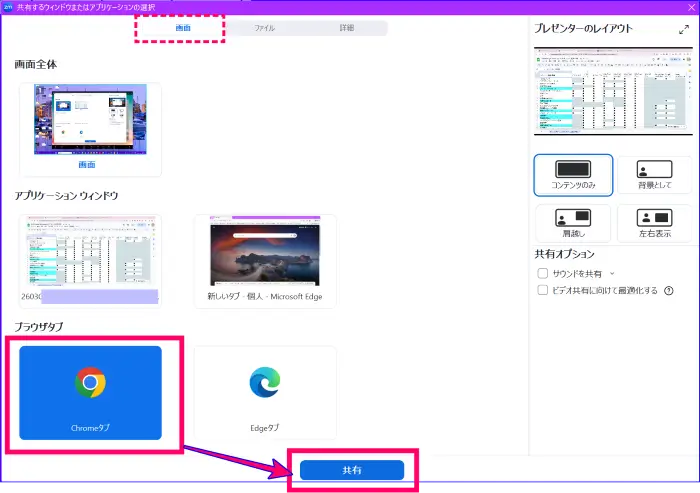Choose the 左右表示 presenter layout

655,222
